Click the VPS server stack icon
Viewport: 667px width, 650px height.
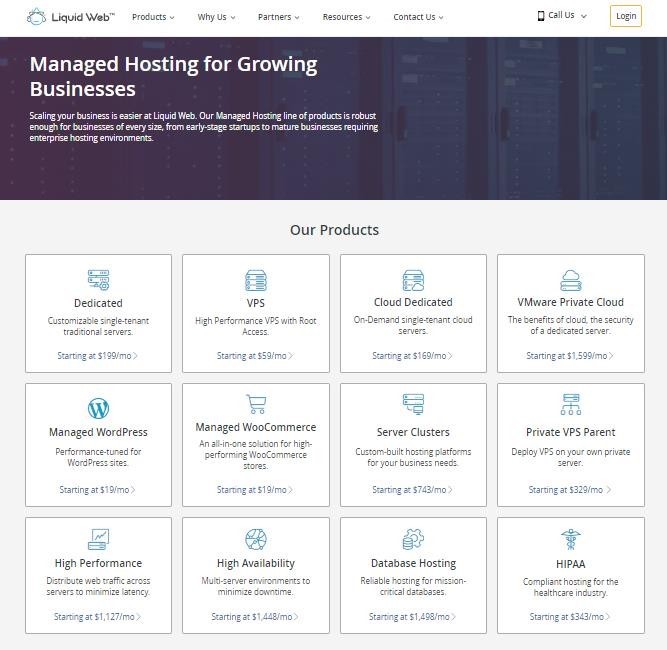[256, 280]
